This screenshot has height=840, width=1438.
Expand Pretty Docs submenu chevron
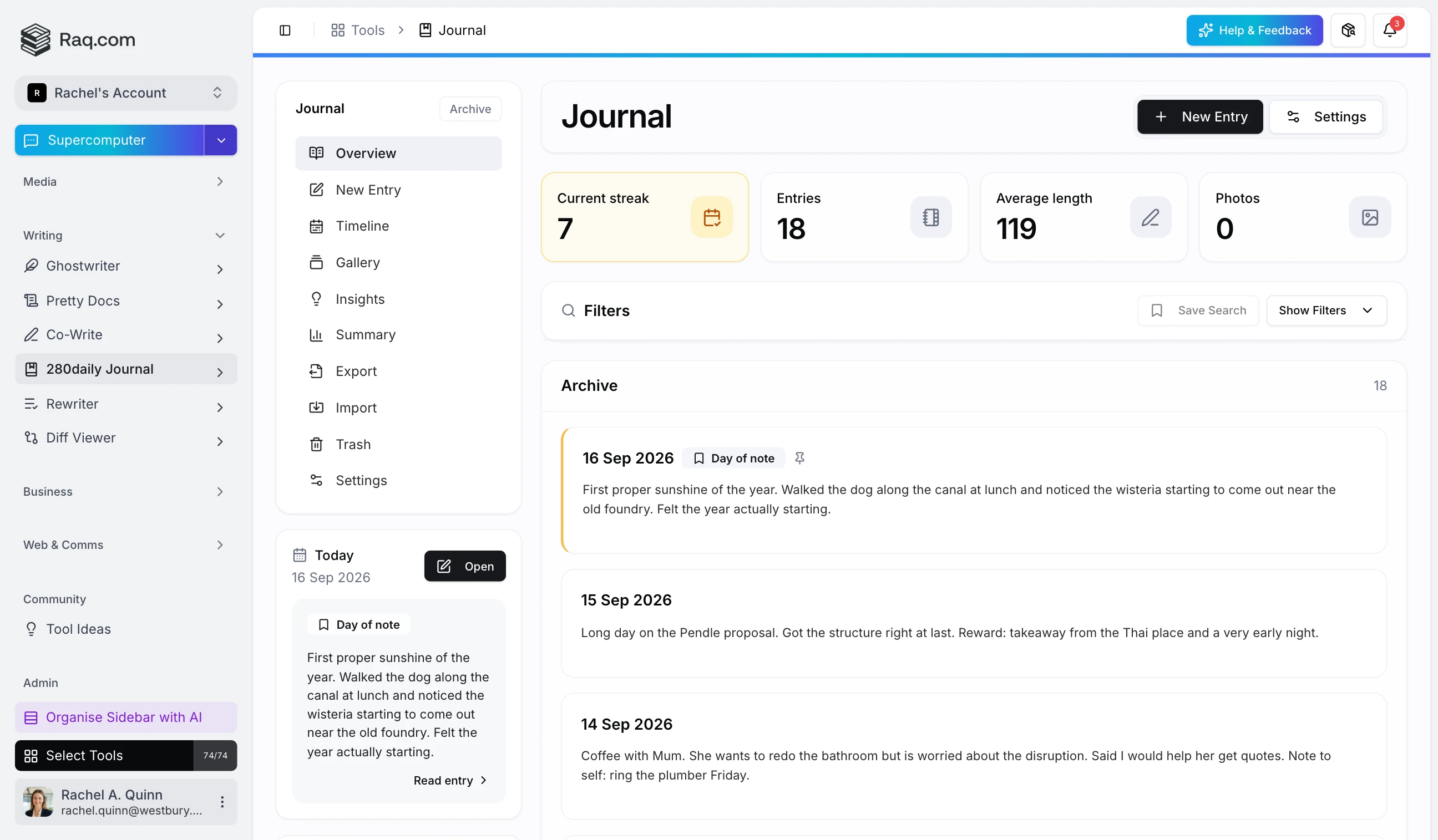pos(220,304)
